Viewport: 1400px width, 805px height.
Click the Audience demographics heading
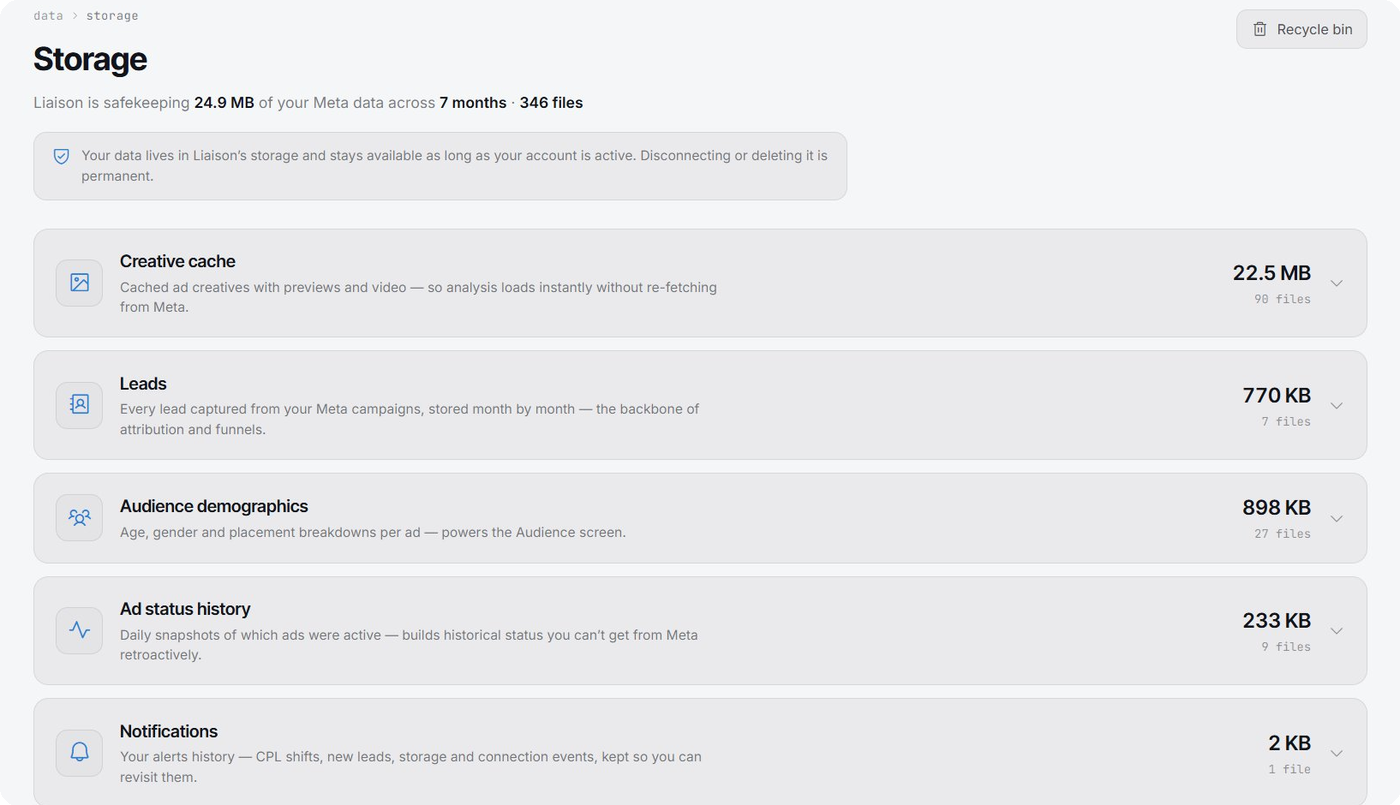coord(214,506)
